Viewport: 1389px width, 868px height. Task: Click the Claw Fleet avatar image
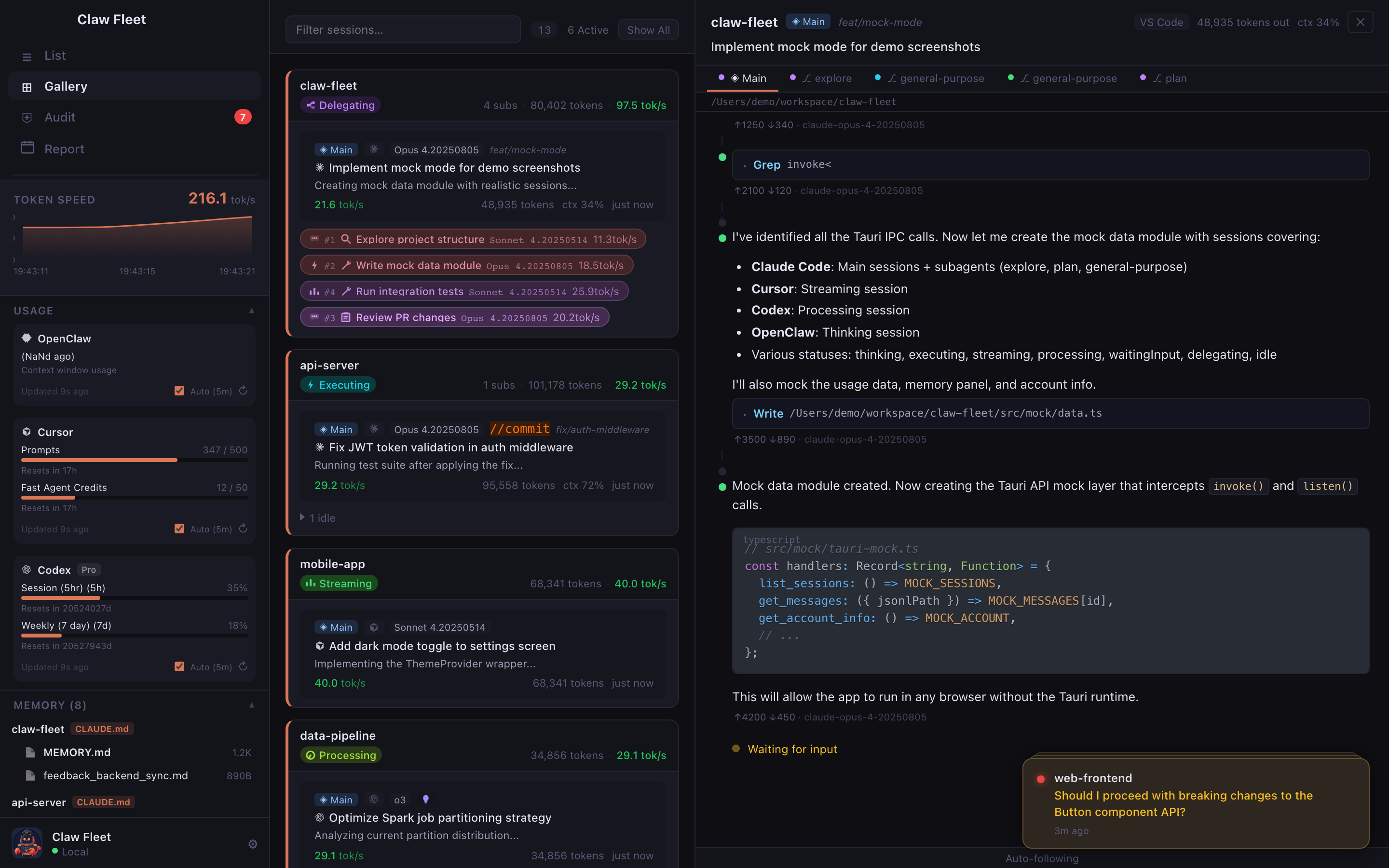27,843
